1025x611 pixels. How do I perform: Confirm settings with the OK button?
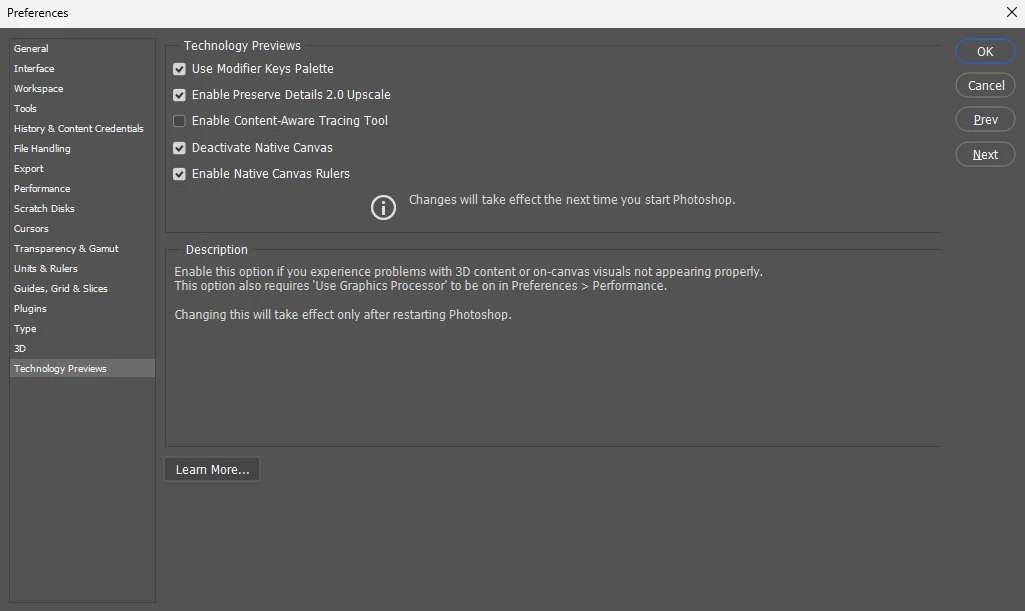pos(985,52)
